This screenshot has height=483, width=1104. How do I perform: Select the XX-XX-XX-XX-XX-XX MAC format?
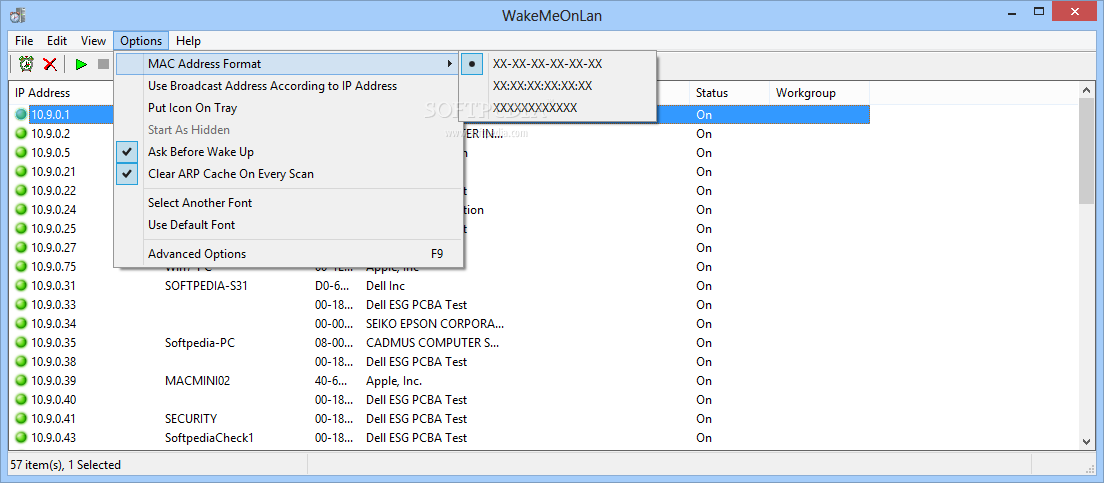click(558, 63)
